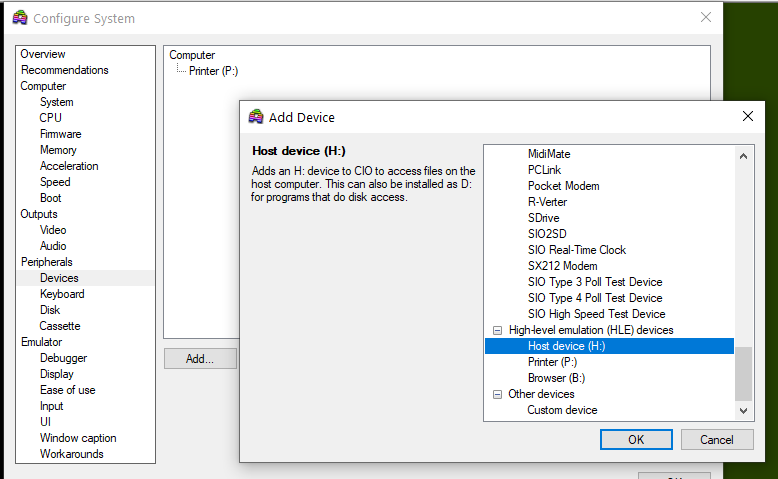
Task: Pick the MidiMate device entry
Action: pyautogui.click(x=549, y=154)
